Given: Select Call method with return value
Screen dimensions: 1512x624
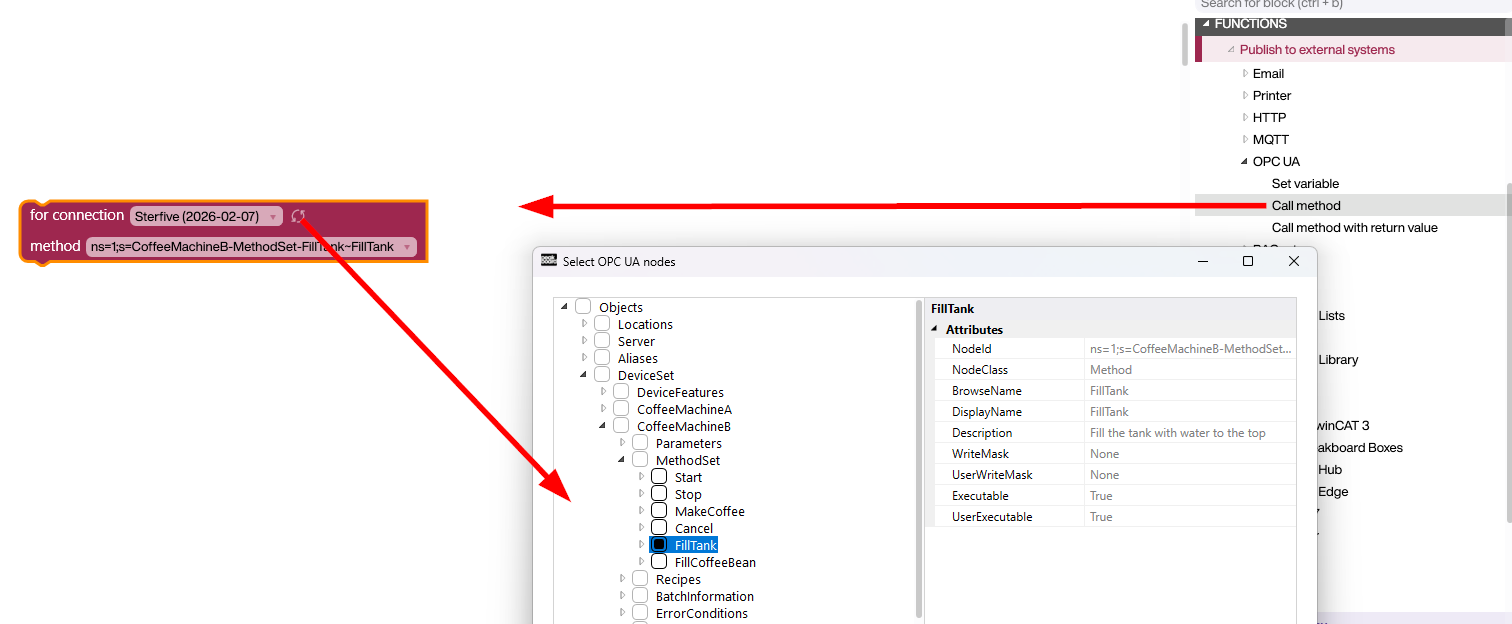Looking at the screenshot, I should [x=1354, y=228].
